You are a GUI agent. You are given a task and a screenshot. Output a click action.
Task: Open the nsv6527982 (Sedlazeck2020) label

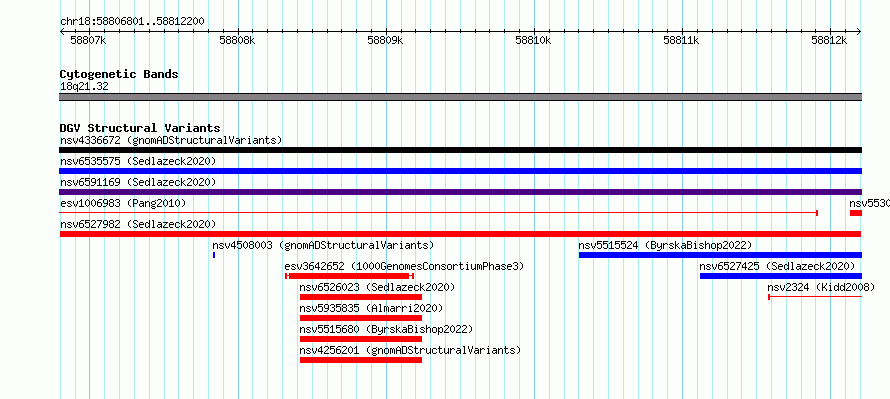tap(138, 224)
